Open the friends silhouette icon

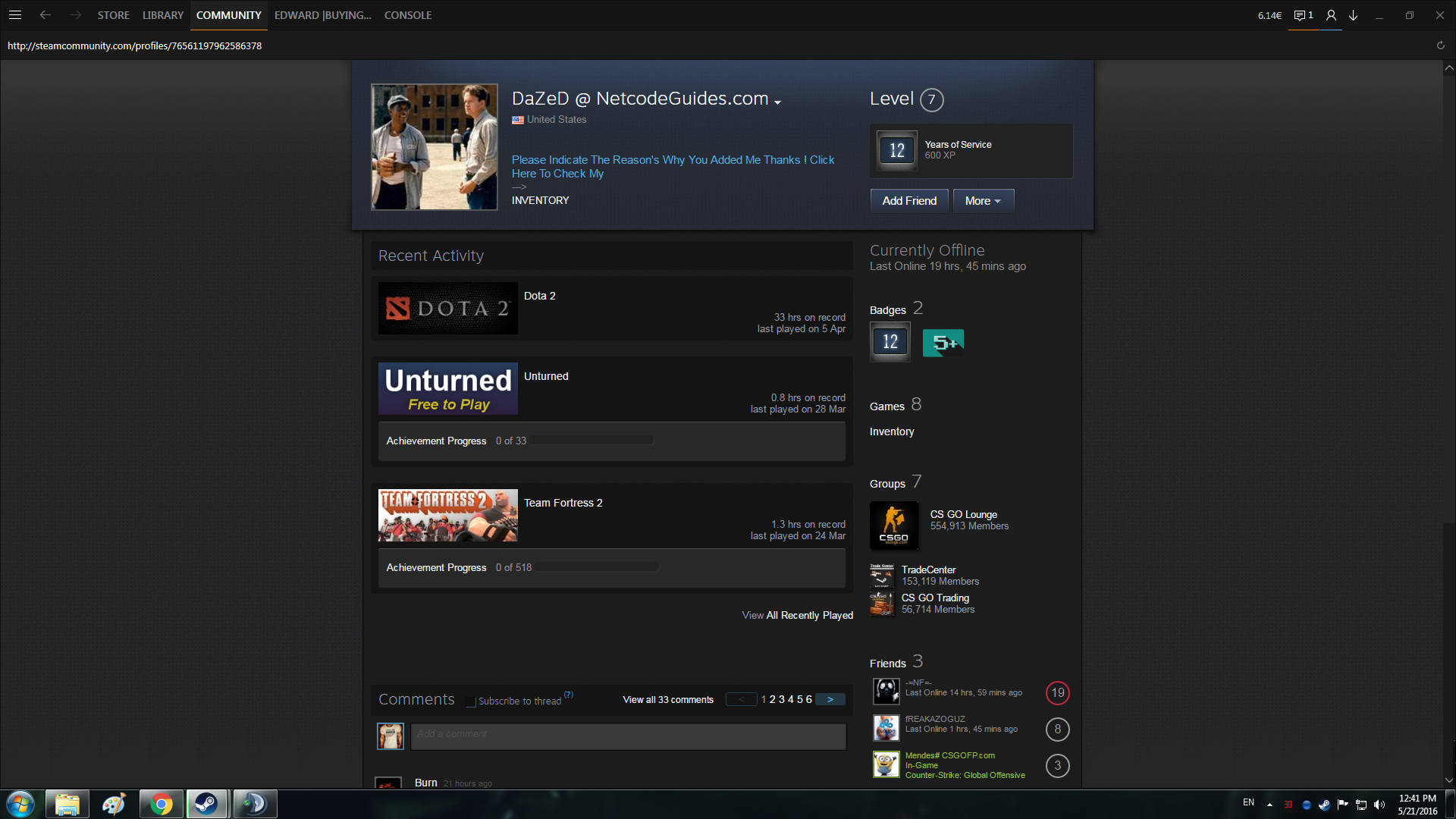coord(1331,15)
